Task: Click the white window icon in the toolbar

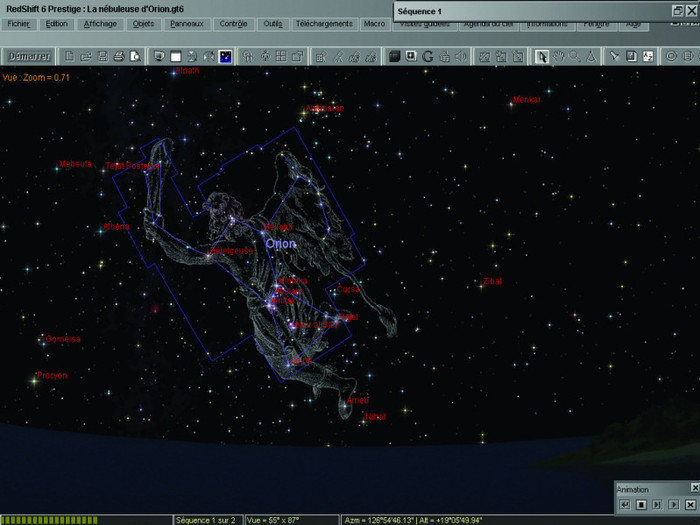Action: coord(175,57)
